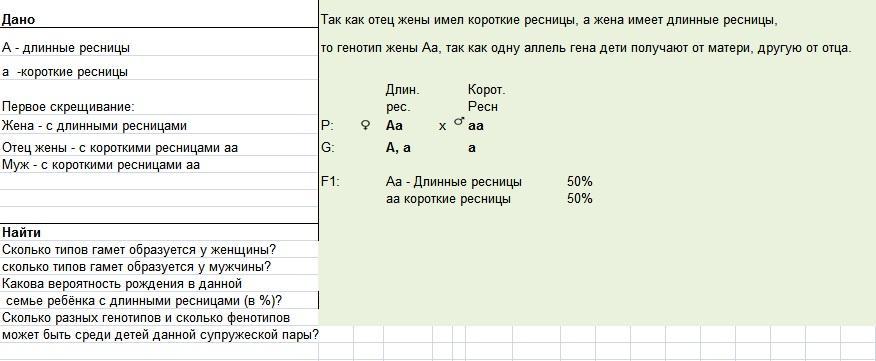This screenshot has height=361, width=876.
Task: Select the female symbol cell in row P
Action: pos(366,126)
